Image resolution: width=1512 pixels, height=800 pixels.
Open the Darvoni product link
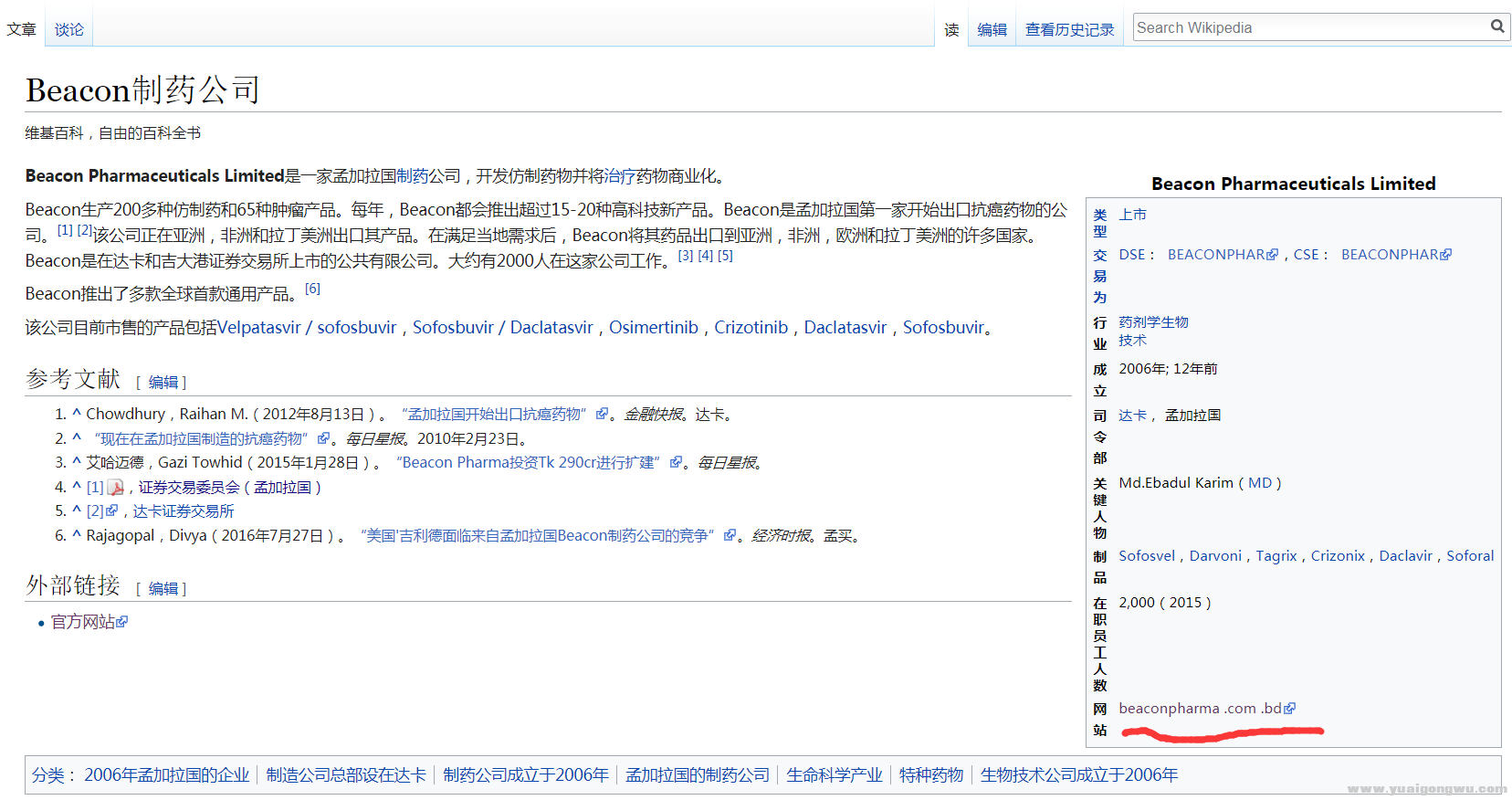(x=1215, y=556)
